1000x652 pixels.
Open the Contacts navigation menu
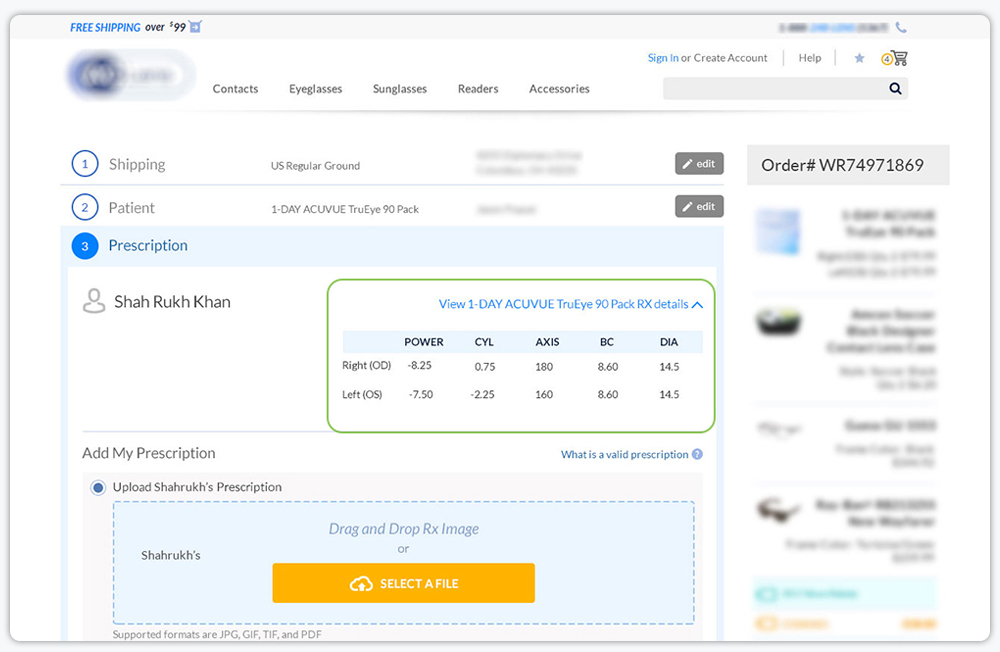(235, 89)
